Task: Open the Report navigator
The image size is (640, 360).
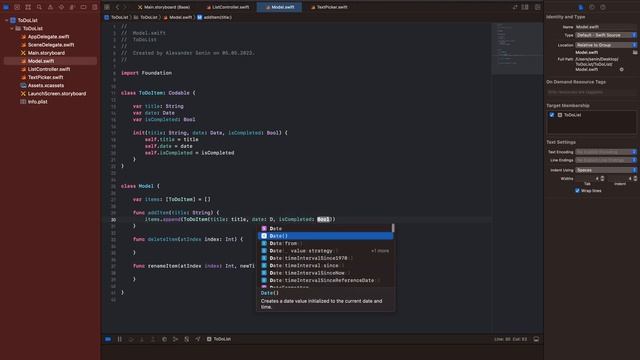Action: [x=94, y=7]
